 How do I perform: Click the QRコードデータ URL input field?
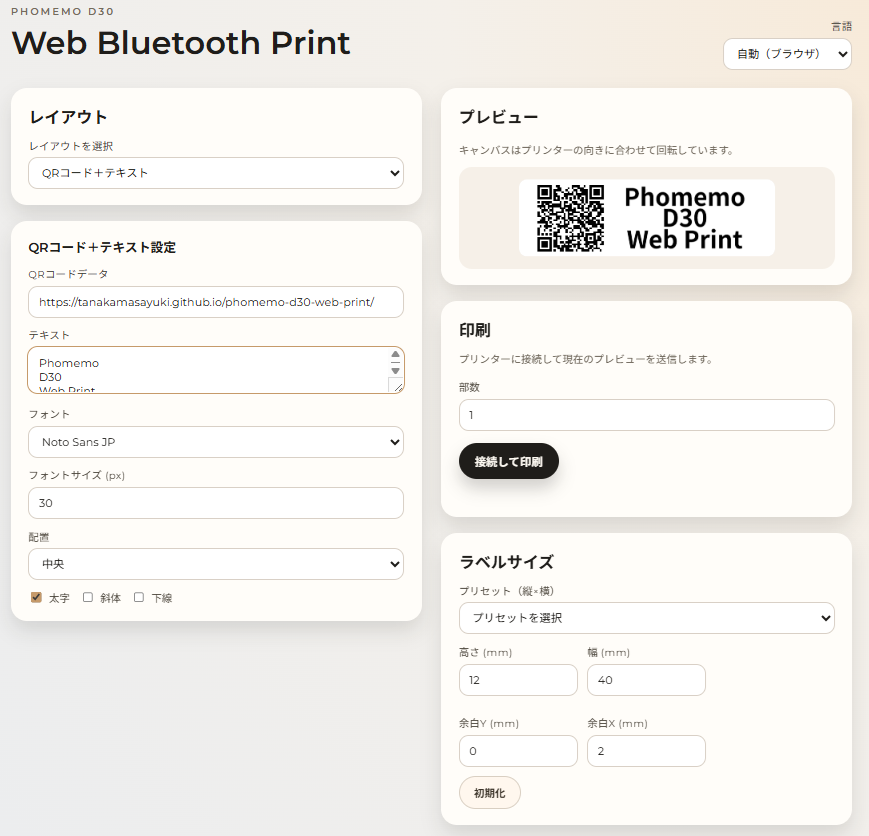click(216, 302)
